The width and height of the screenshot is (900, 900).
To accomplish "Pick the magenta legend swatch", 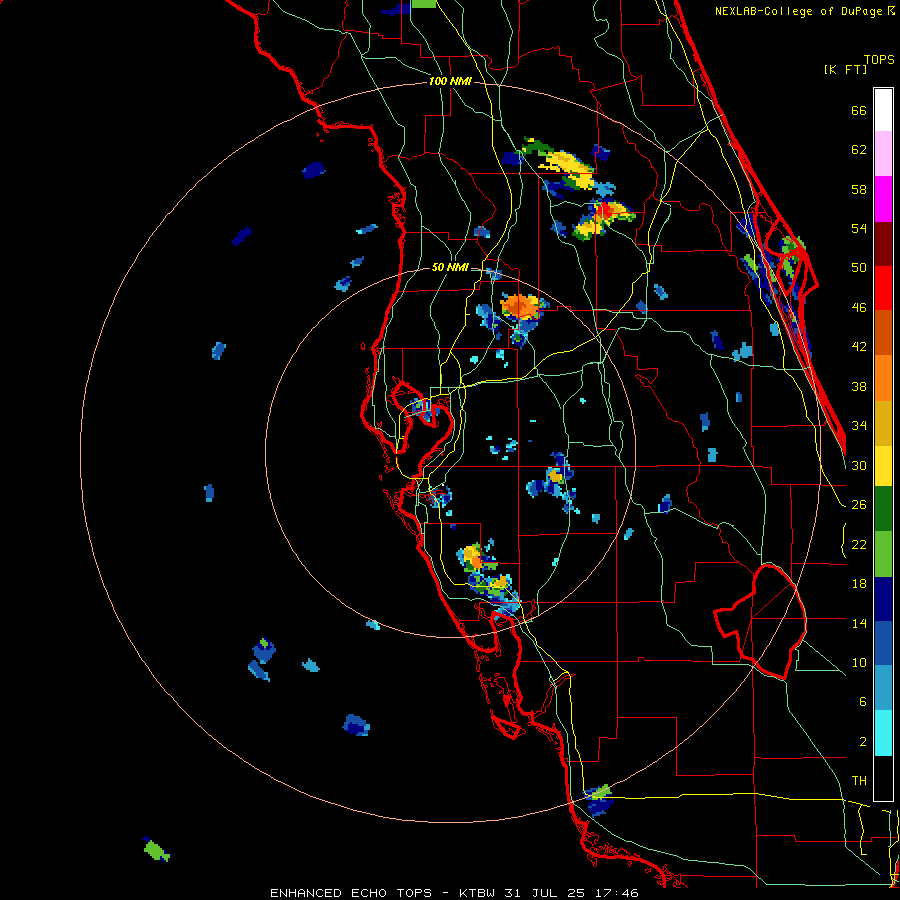I will pos(883,199).
